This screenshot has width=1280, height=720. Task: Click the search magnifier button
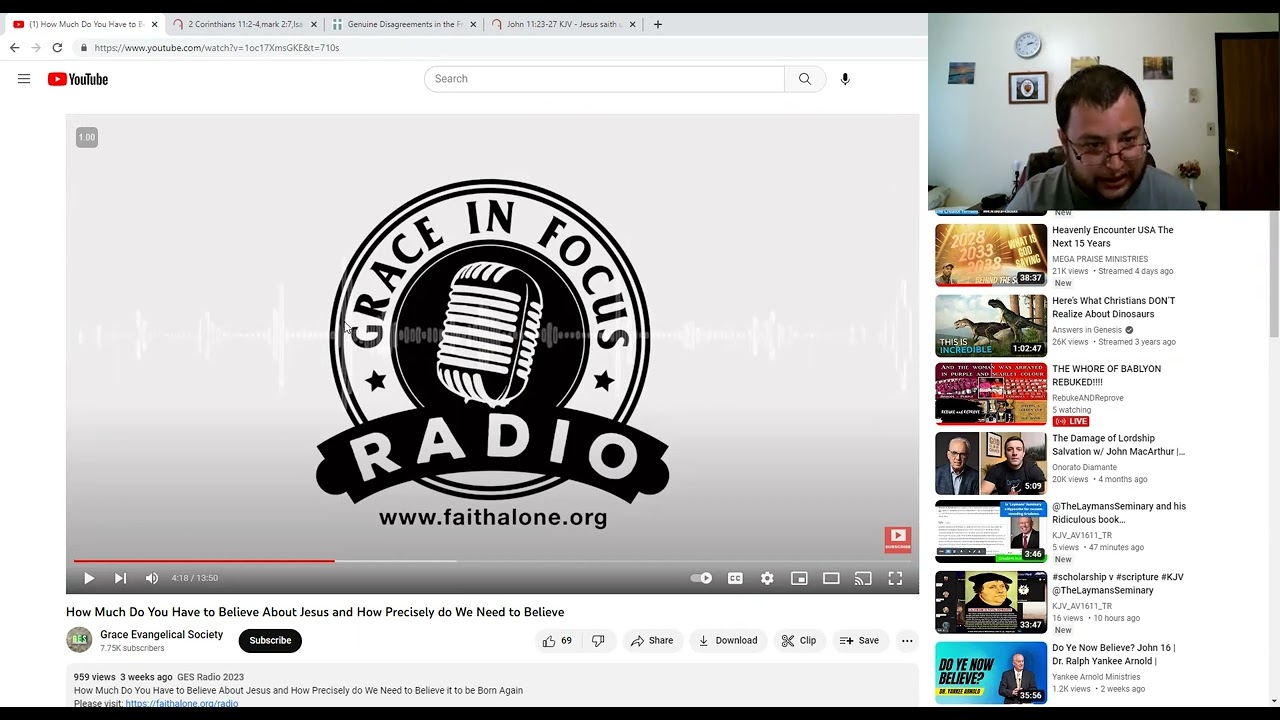pyautogui.click(x=805, y=79)
